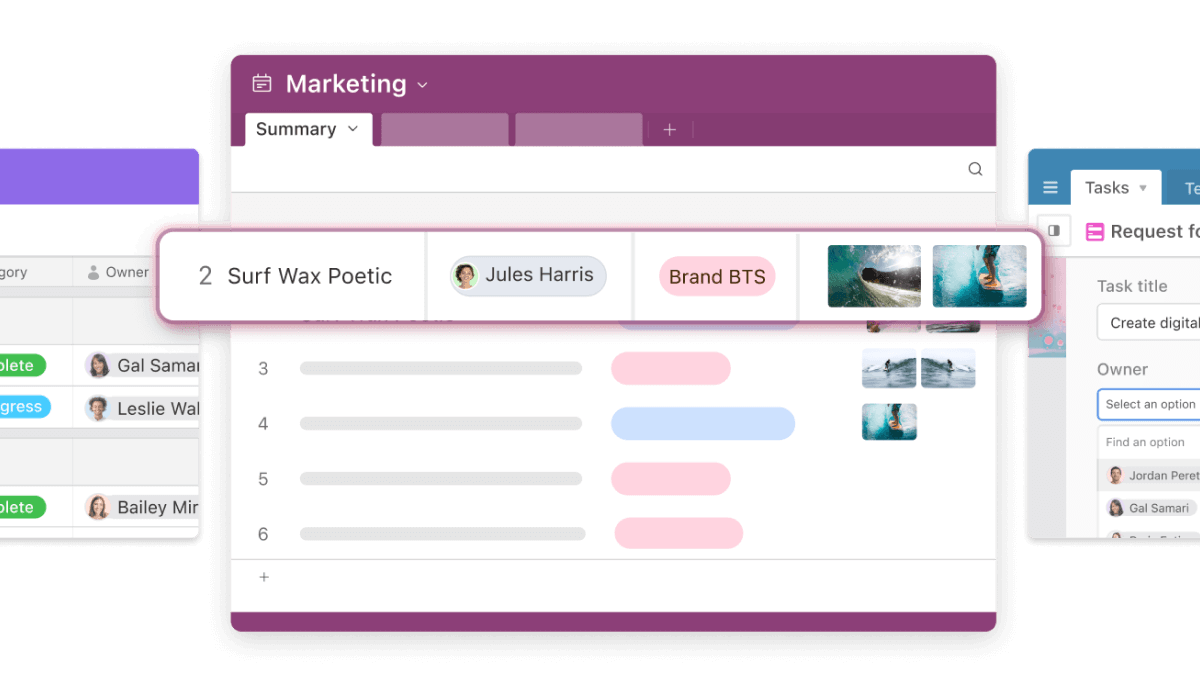Click the search magnifier icon
This screenshot has width=1200, height=686.
(975, 169)
